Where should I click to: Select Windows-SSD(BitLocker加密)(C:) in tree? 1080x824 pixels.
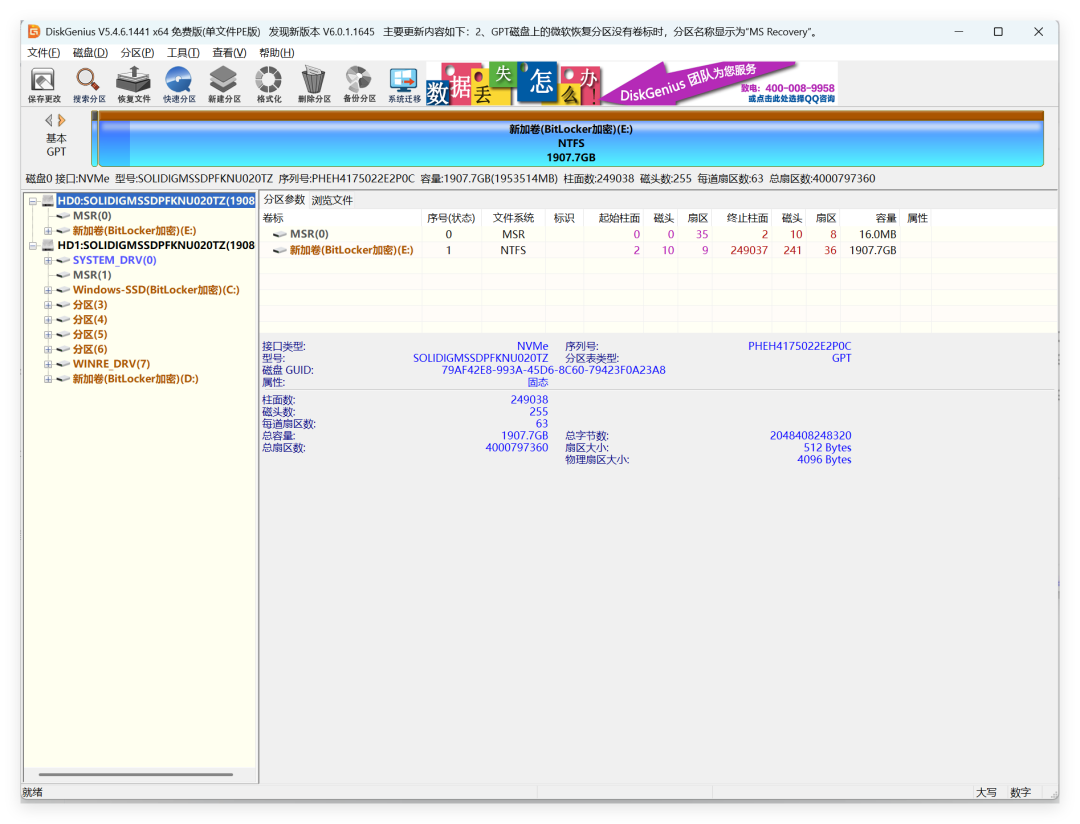pos(156,290)
